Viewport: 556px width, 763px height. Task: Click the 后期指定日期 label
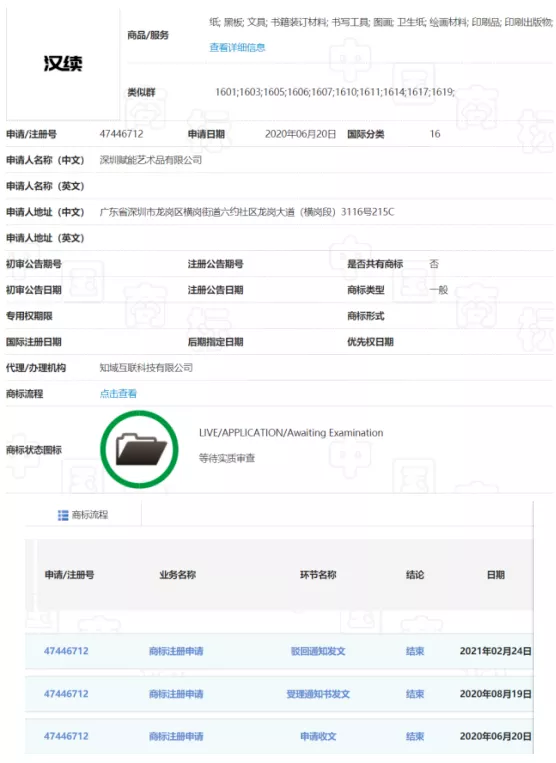pos(215,342)
